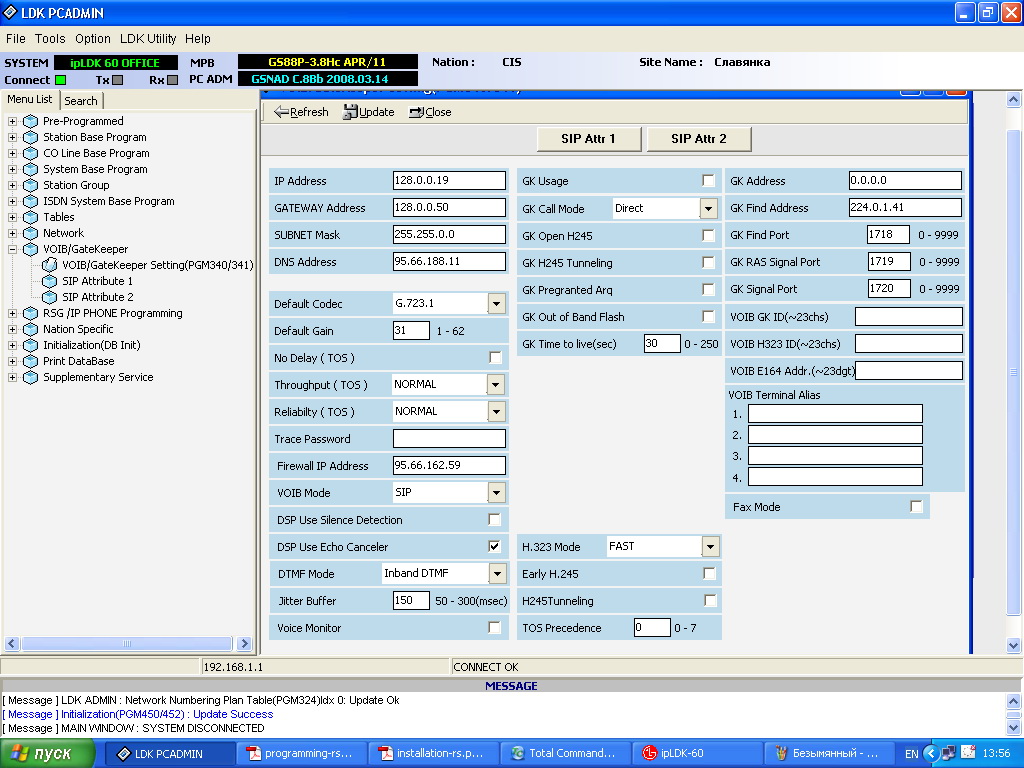This screenshot has width=1024, height=768.
Task: Click the SIP Attr 1 button
Action: click(x=587, y=139)
